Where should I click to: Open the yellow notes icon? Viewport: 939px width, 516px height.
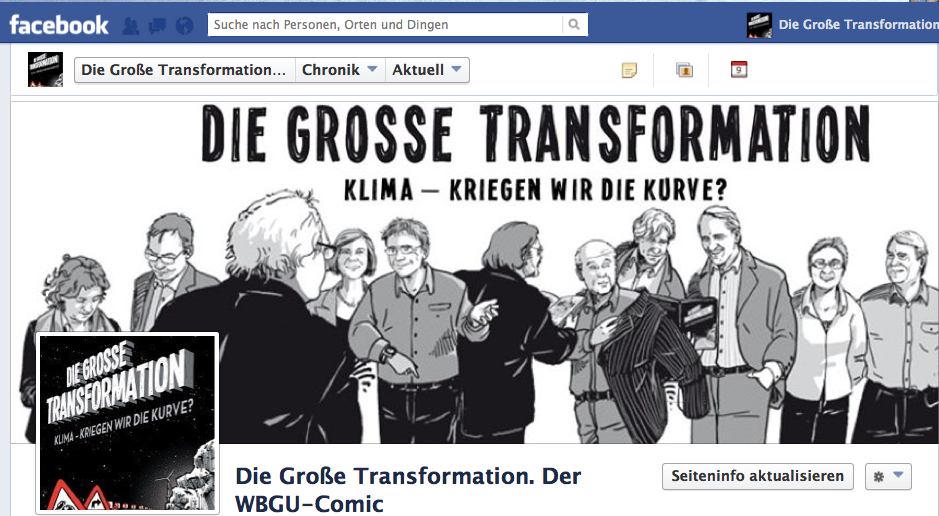(629, 70)
